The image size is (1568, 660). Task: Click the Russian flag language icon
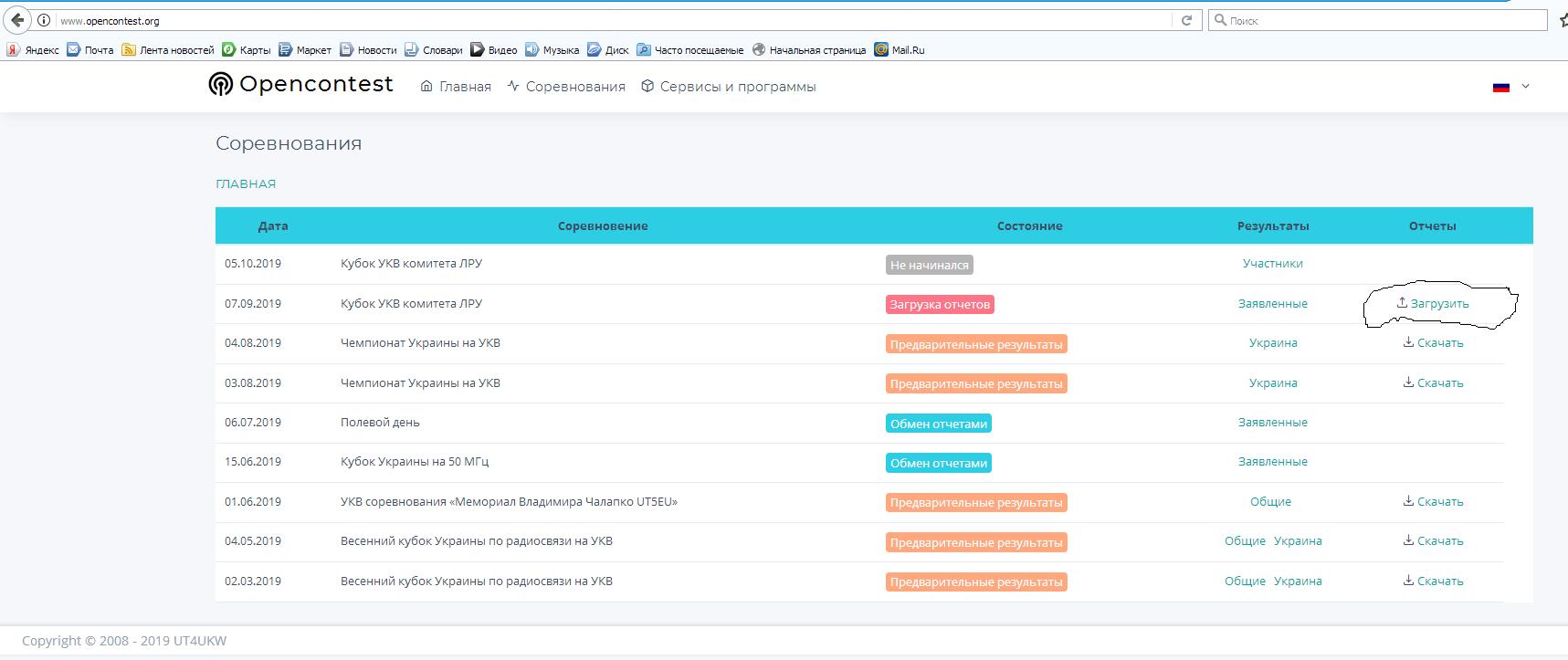click(1500, 87)
